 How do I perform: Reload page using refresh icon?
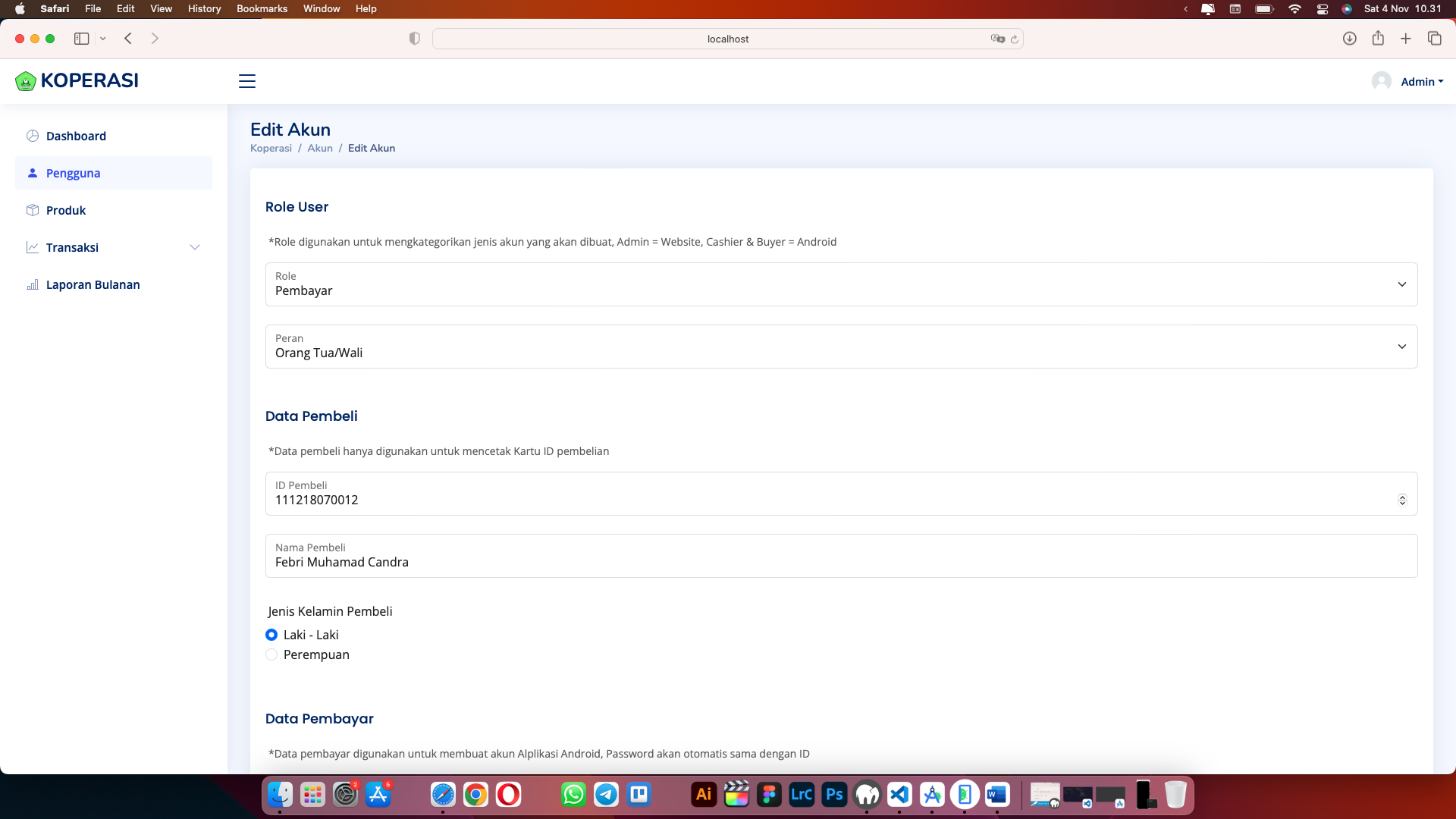(x=1015, y=39)
